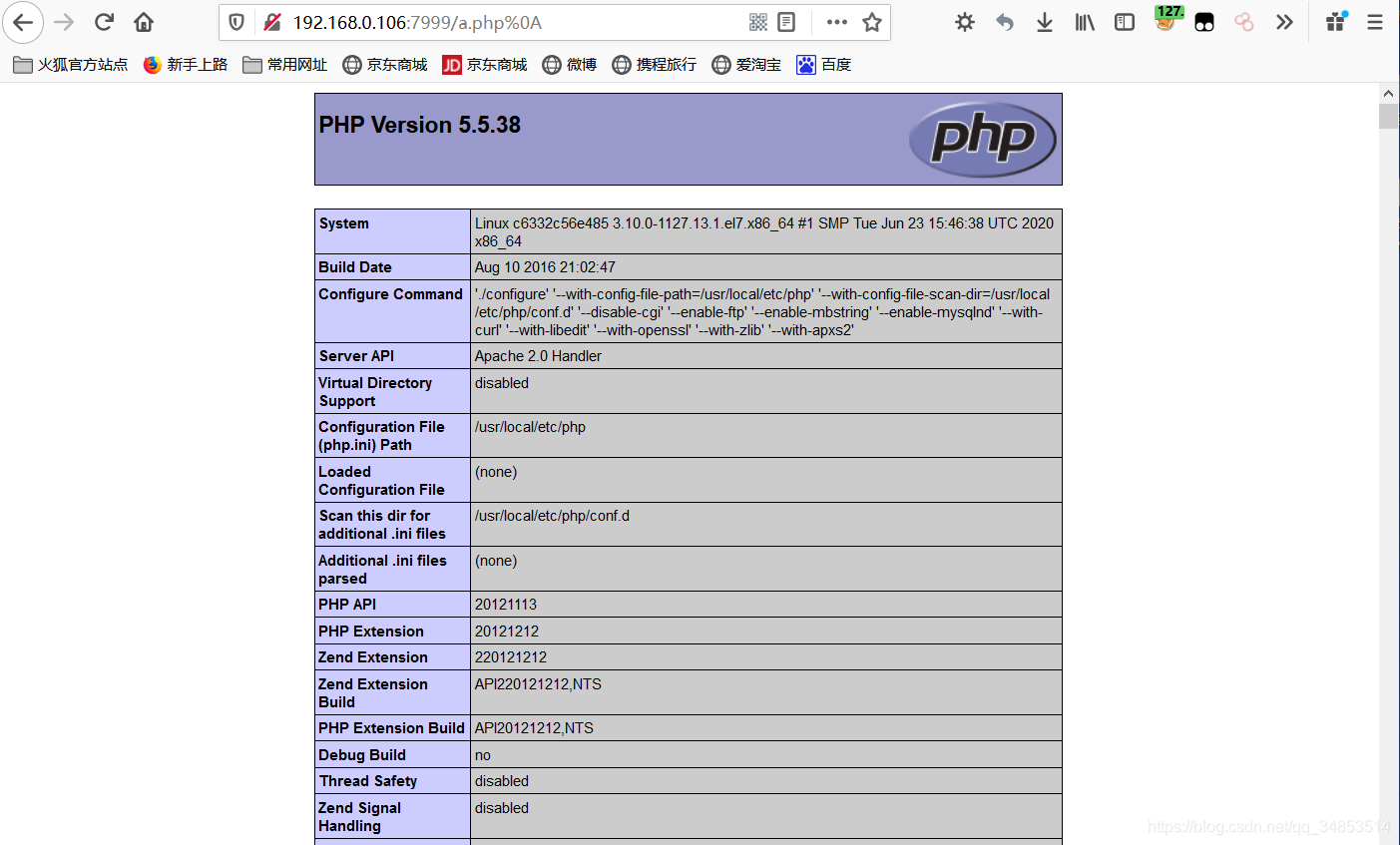This screenshot has width=1400, height=845.
Task: Click the Debug Build value no
Action: [483, 755]
